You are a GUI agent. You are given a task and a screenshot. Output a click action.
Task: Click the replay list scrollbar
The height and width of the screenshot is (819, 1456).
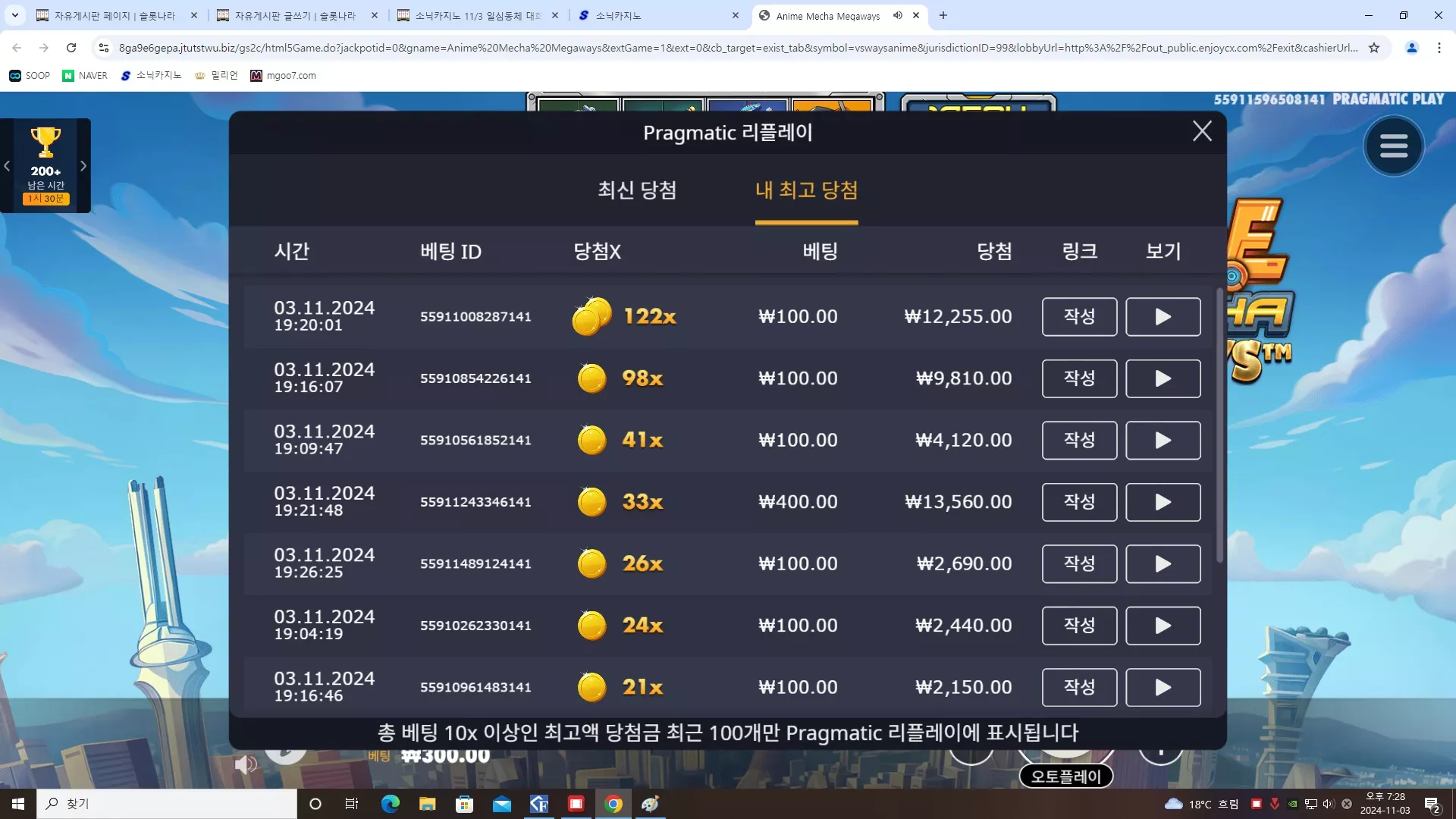point(1219,425)
